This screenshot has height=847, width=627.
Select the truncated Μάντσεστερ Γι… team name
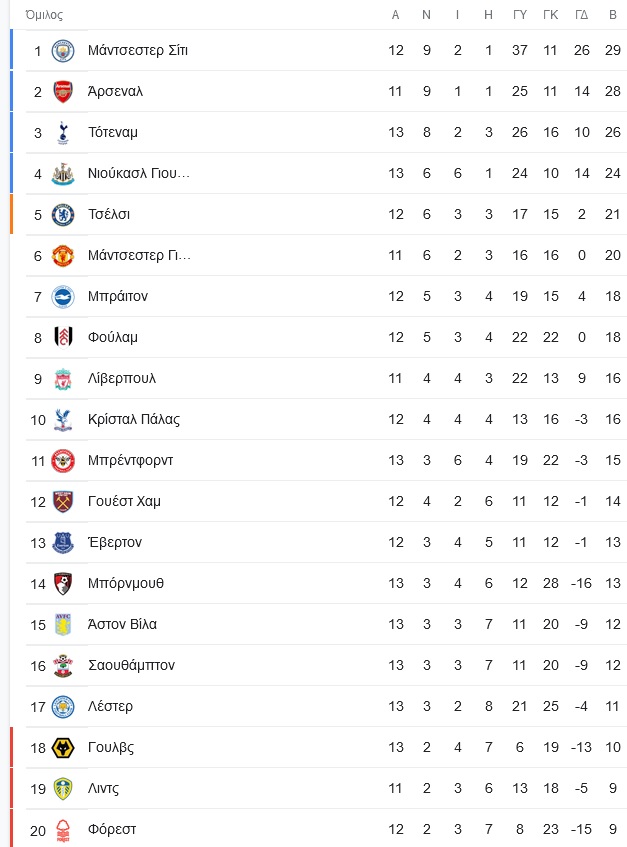coord(139,256)
